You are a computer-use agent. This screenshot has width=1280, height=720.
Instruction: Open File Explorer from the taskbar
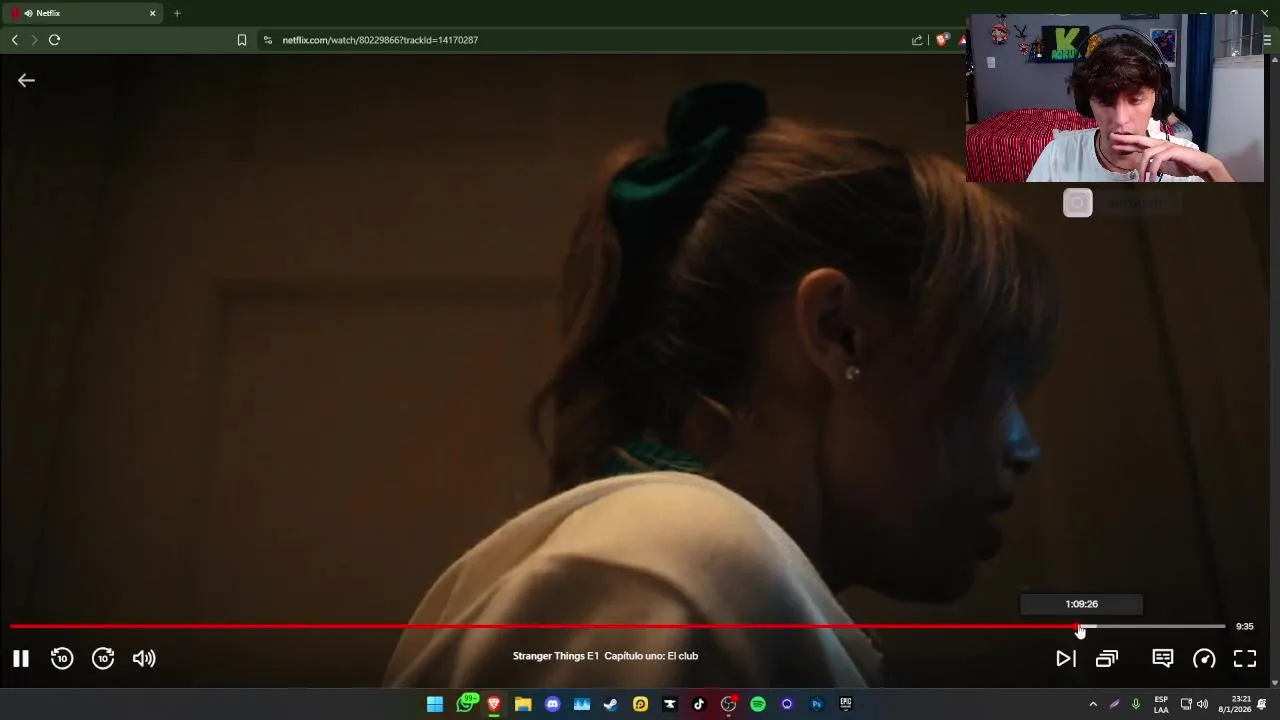coord(523,704)
